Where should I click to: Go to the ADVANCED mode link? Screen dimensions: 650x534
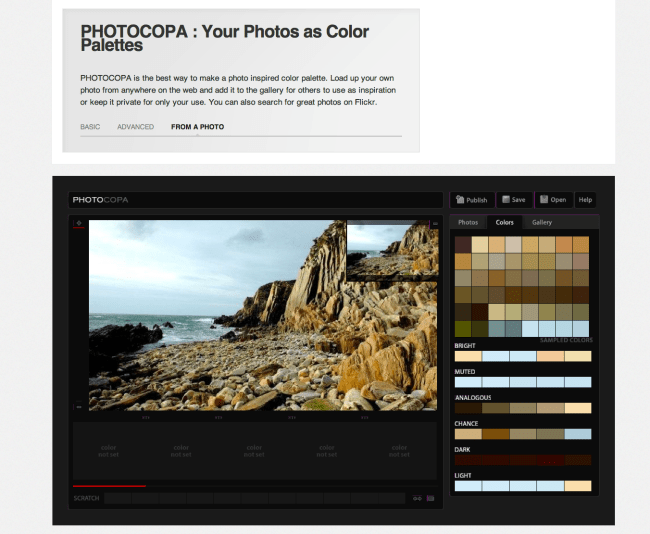pyautogui.click(x=135, y=127)
